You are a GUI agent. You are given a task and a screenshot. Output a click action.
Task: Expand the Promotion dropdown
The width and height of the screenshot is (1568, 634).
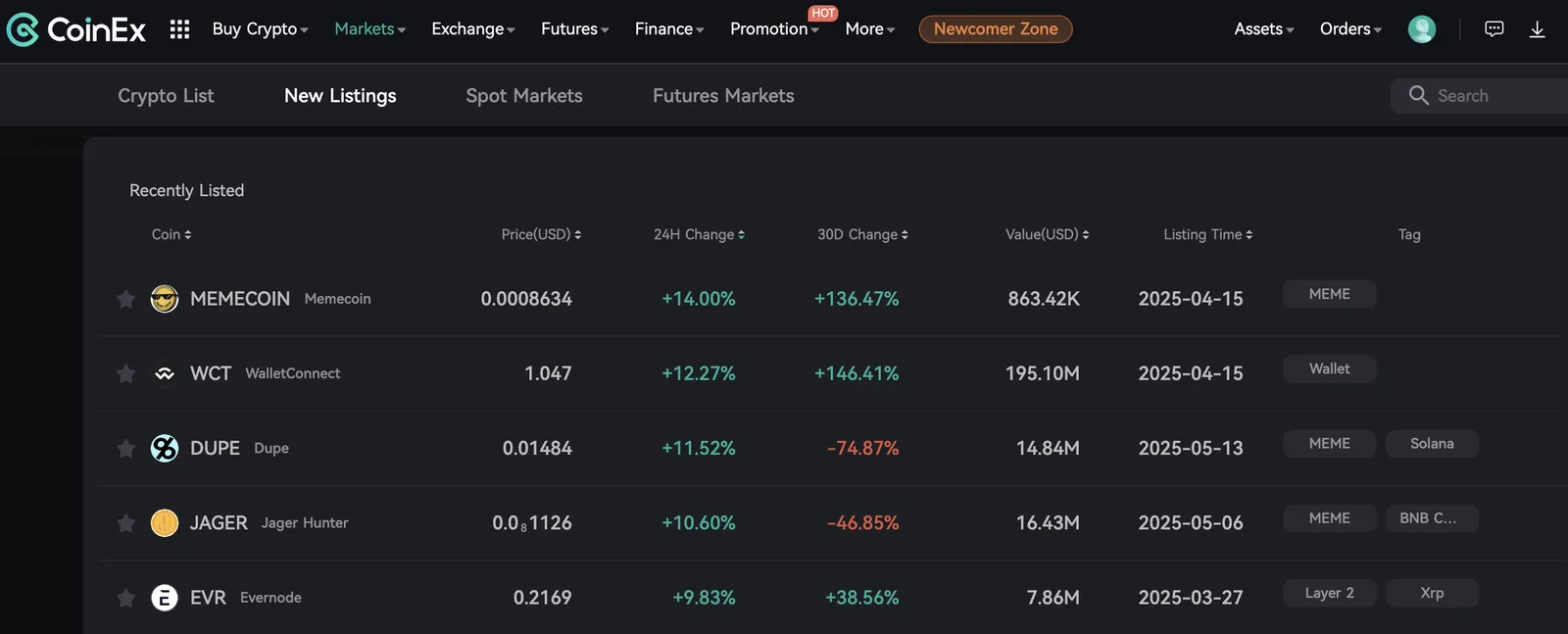[x=774, y=29]
